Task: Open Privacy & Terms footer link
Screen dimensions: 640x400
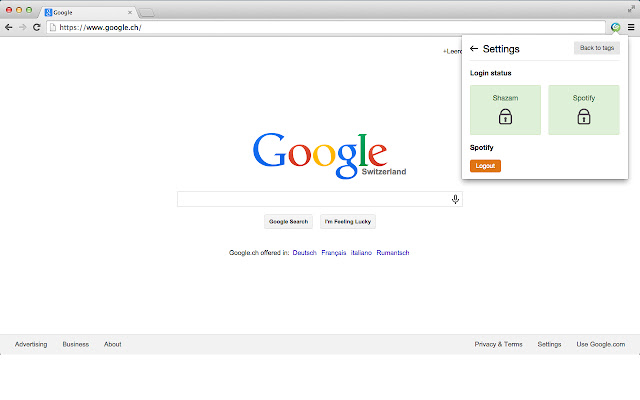Action: [498, 344]
